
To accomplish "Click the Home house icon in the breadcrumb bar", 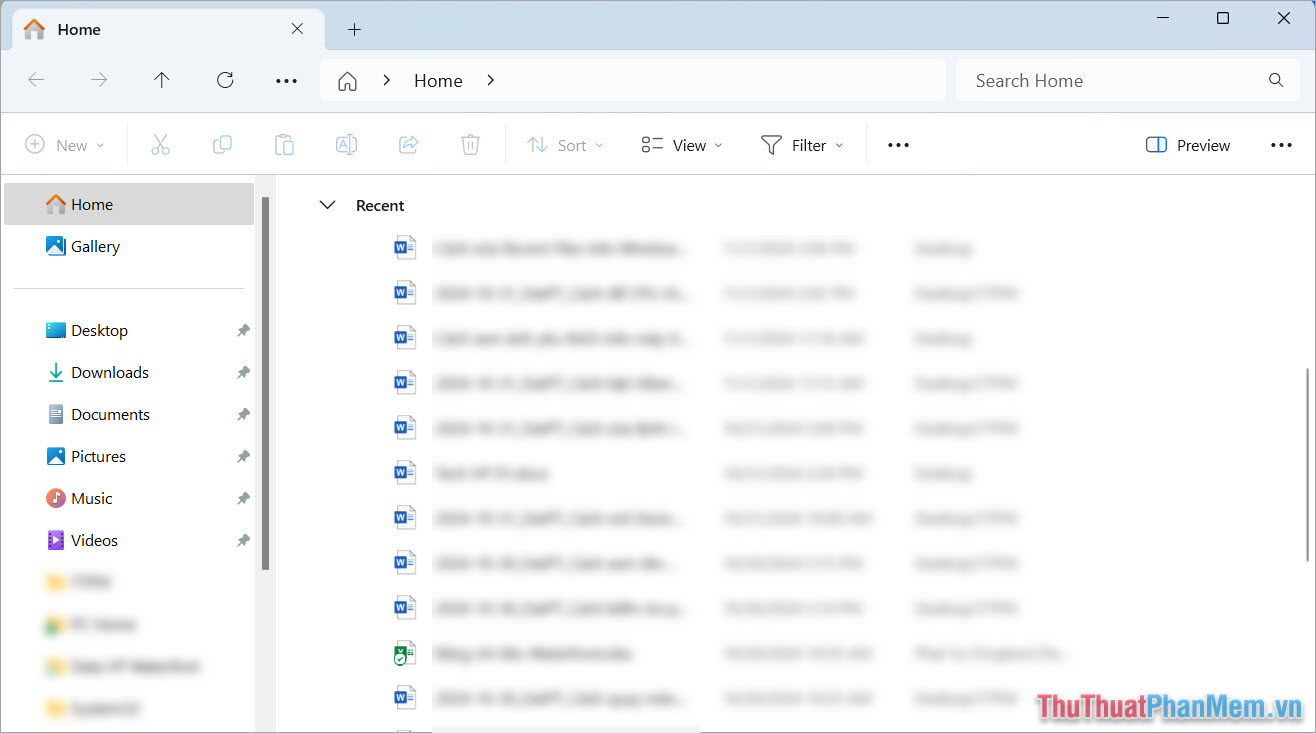I will point(347,80).
